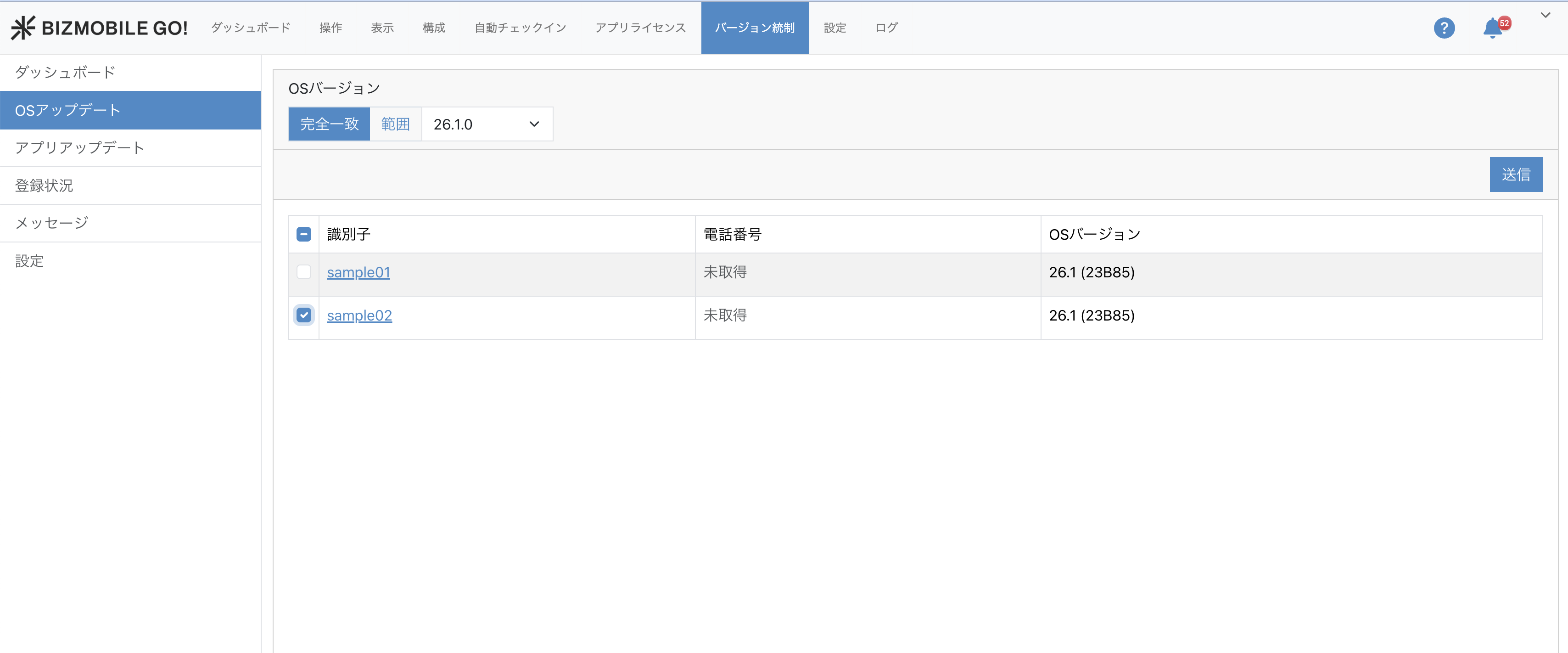This screenshot has width=1568, height=653.
Task: Check the sample01 row checkbox
Action: (x=304, y=272)
